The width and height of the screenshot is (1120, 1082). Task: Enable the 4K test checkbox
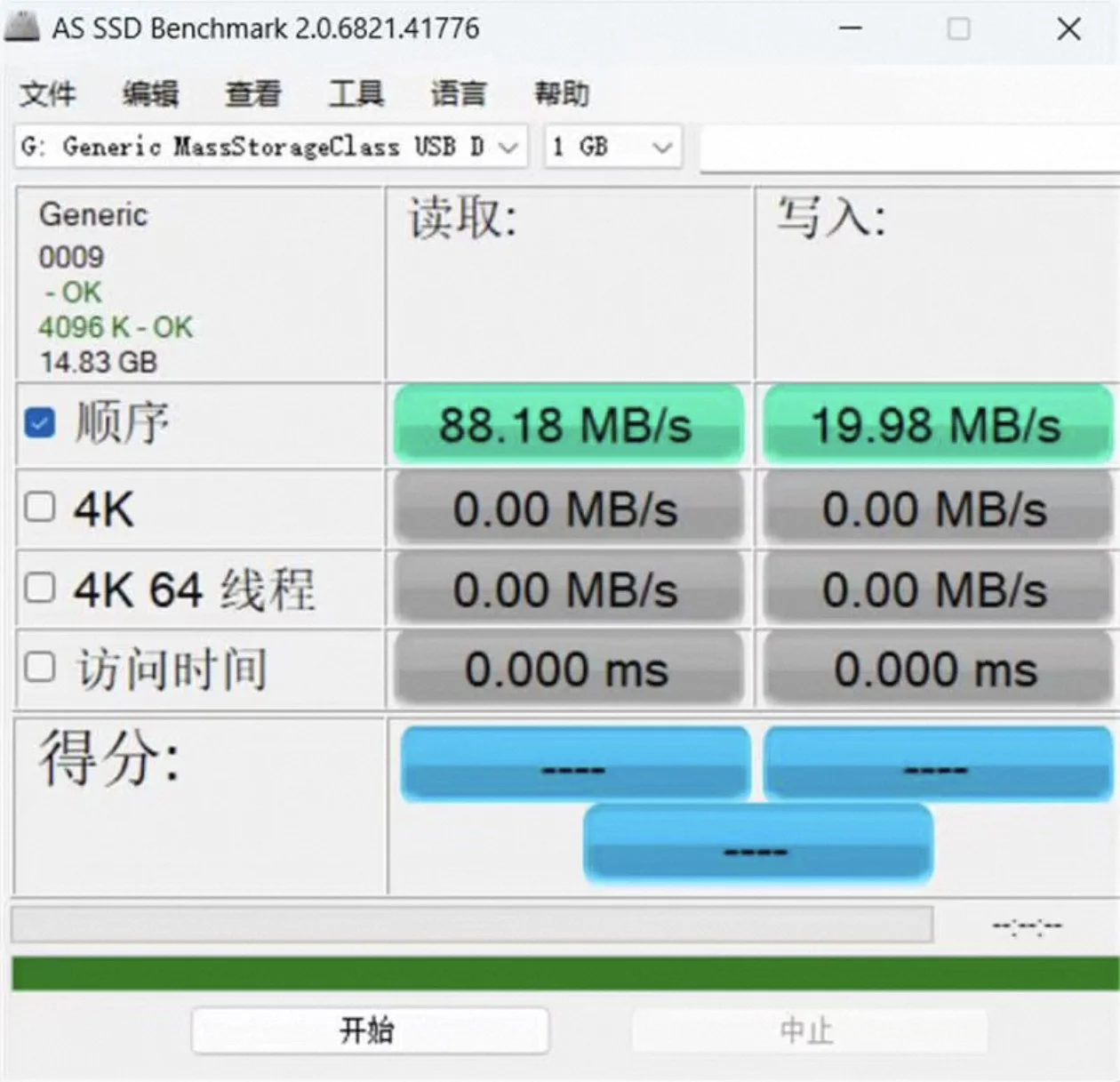click(40, 507)
